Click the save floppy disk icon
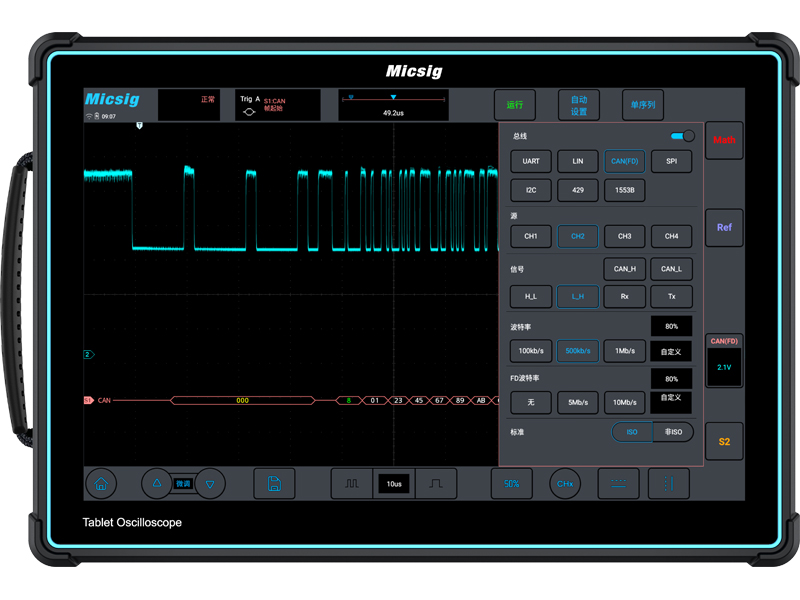The width and height of the screenshot is (800, 600). click(274, 483)
